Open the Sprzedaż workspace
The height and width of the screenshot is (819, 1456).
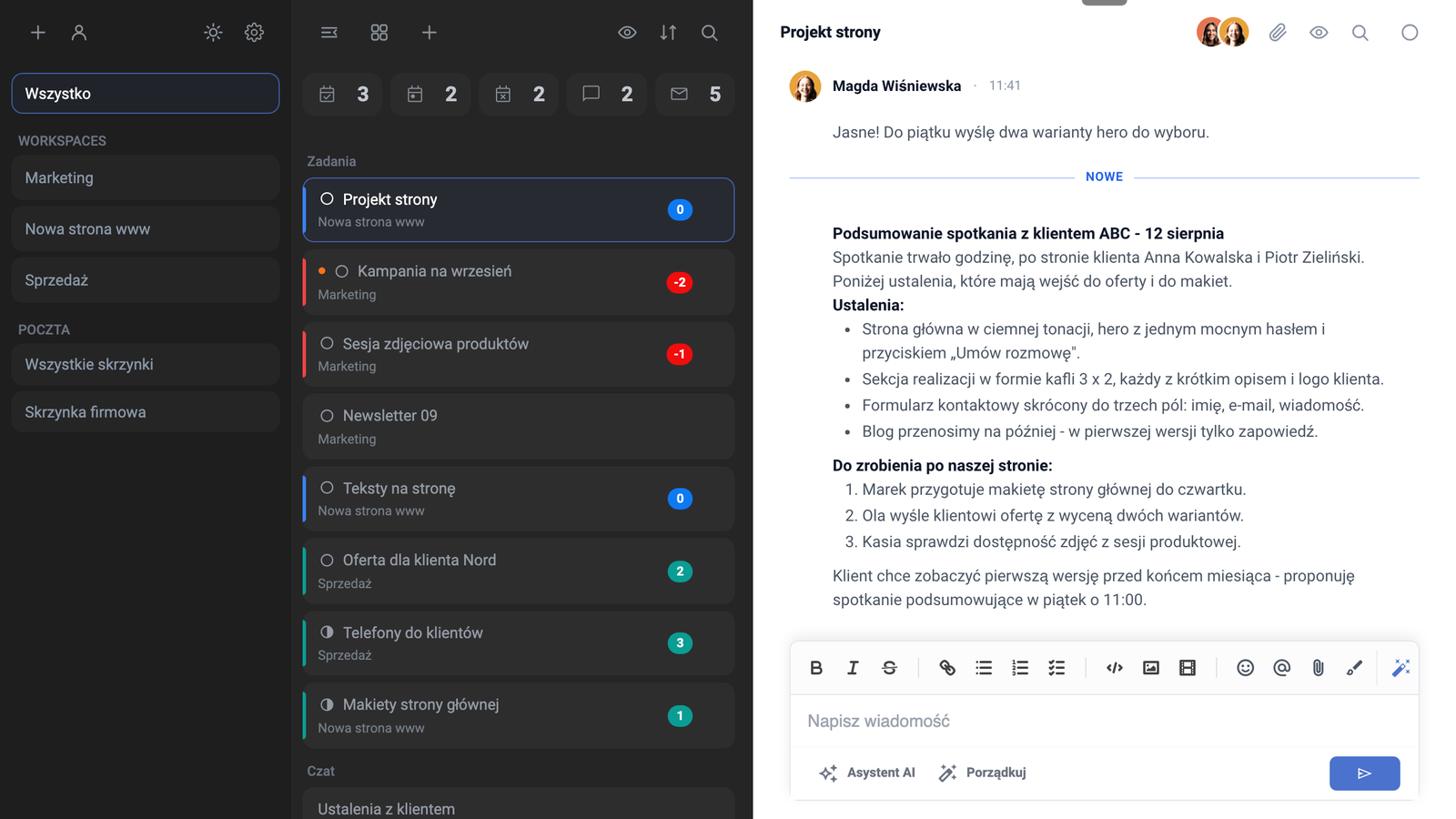pos(146,280)
